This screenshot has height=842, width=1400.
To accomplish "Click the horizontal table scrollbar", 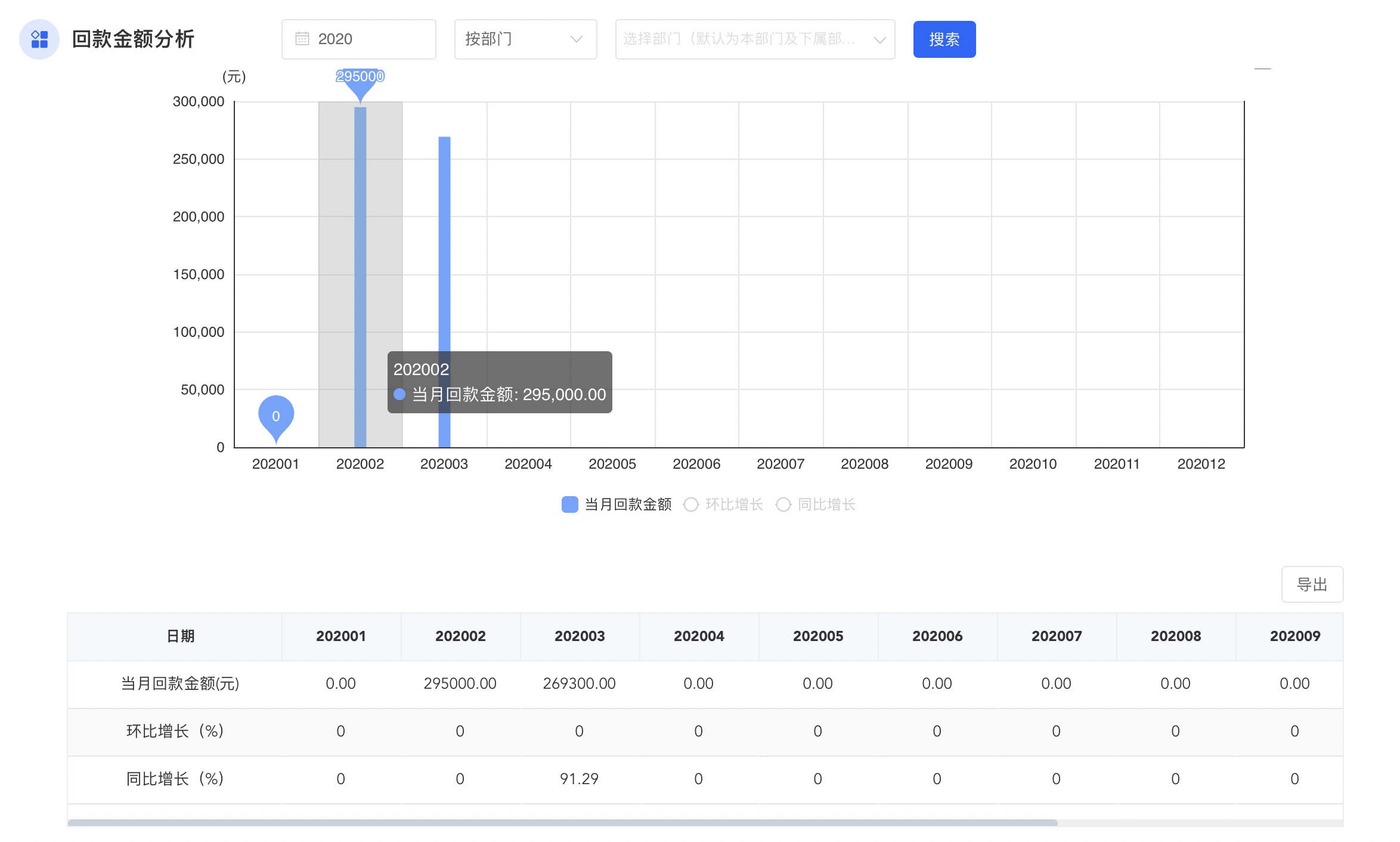I will [x=562, y=823].
